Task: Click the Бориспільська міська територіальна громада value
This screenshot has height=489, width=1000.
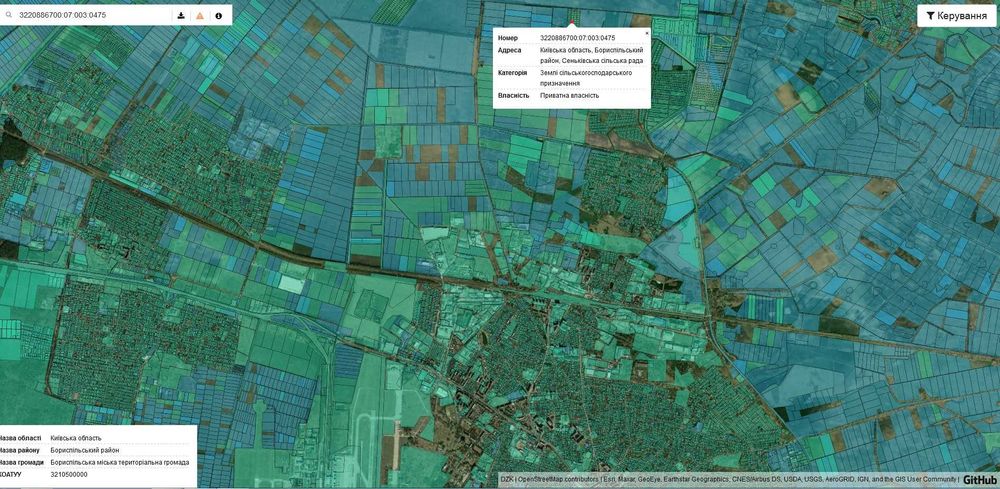Action: click(x=119, y=462)
